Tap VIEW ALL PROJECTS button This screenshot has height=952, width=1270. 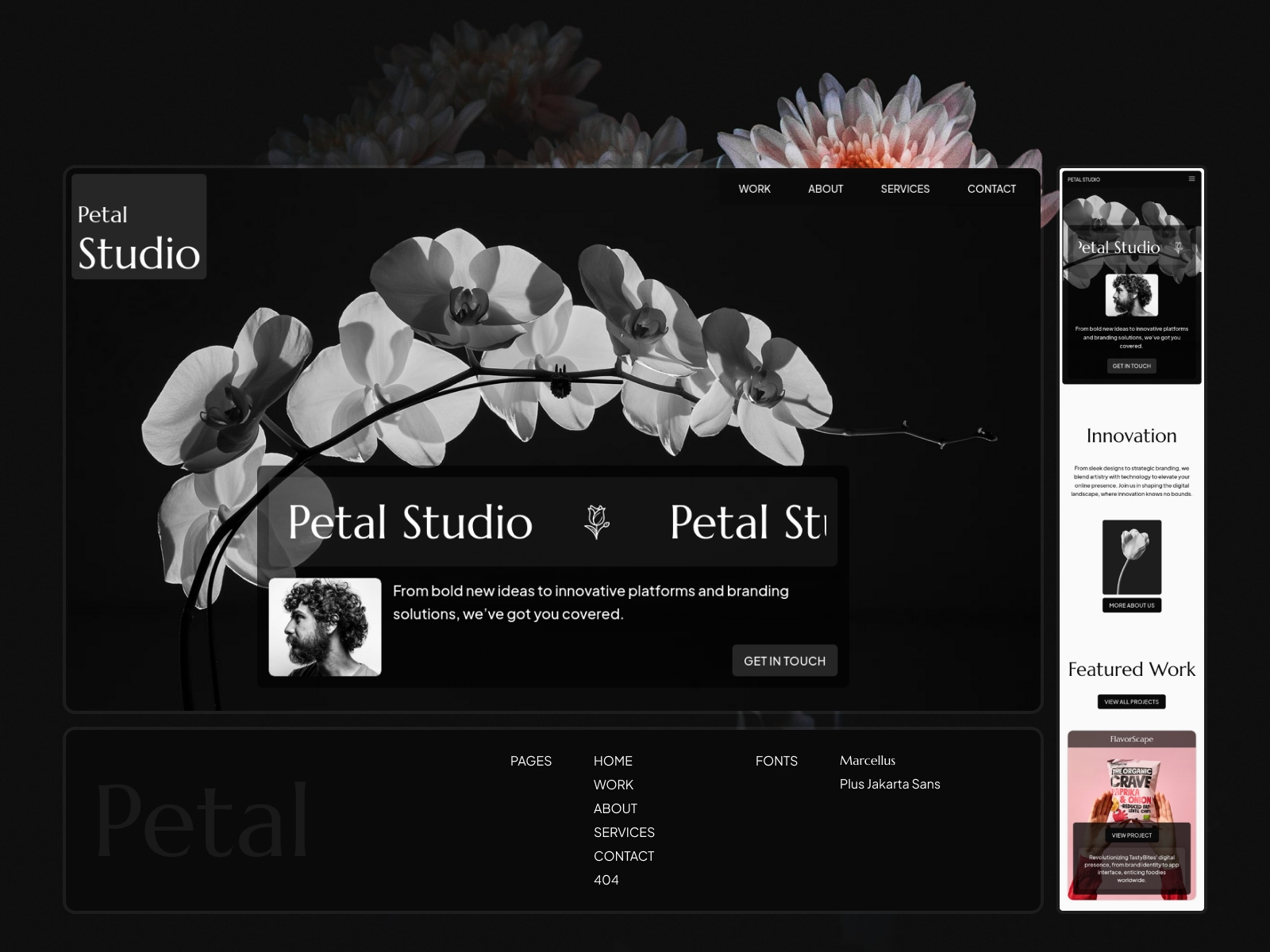[1131, 702]
